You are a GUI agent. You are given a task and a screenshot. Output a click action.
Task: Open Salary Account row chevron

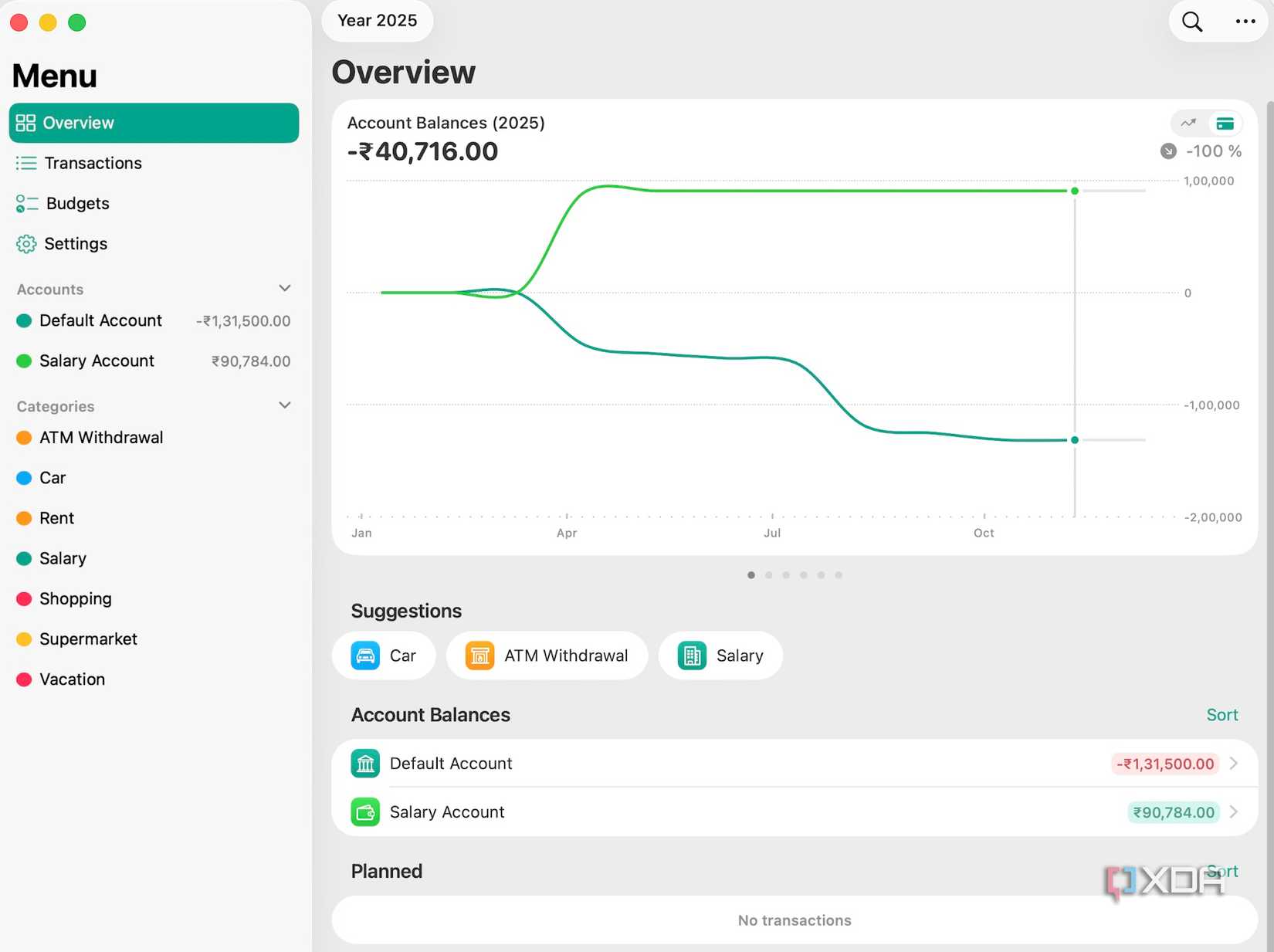[x=1234, y=812]
